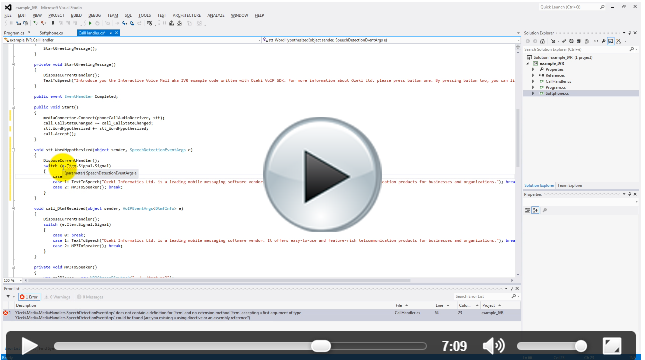Click the video progress slider handle
Screen dimensions: 645x360
320,346
